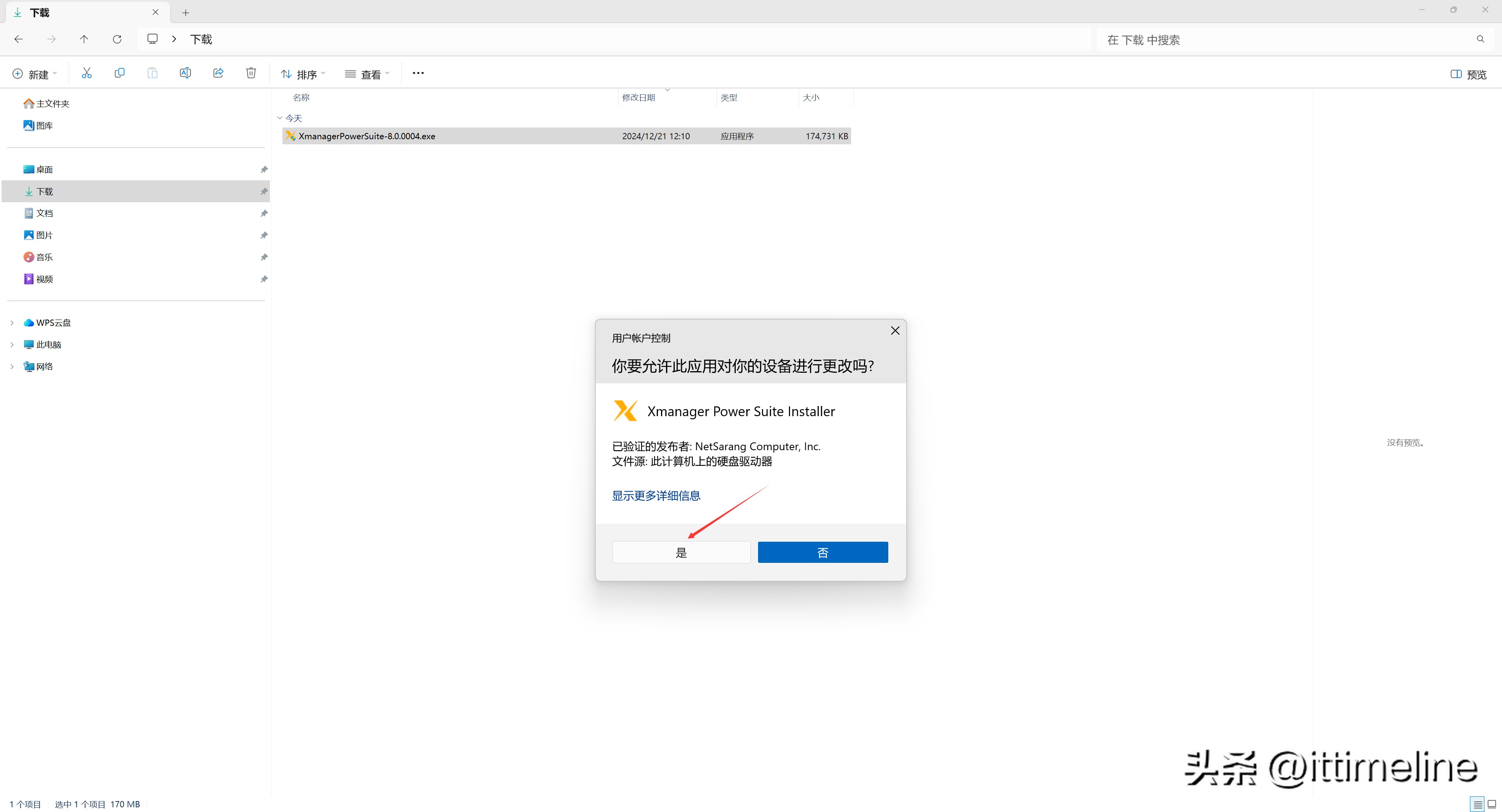Click the Rename icon in toolbar
This screenshot has width=1502, height=812.
pyautogui.click(x=185, y=74)
